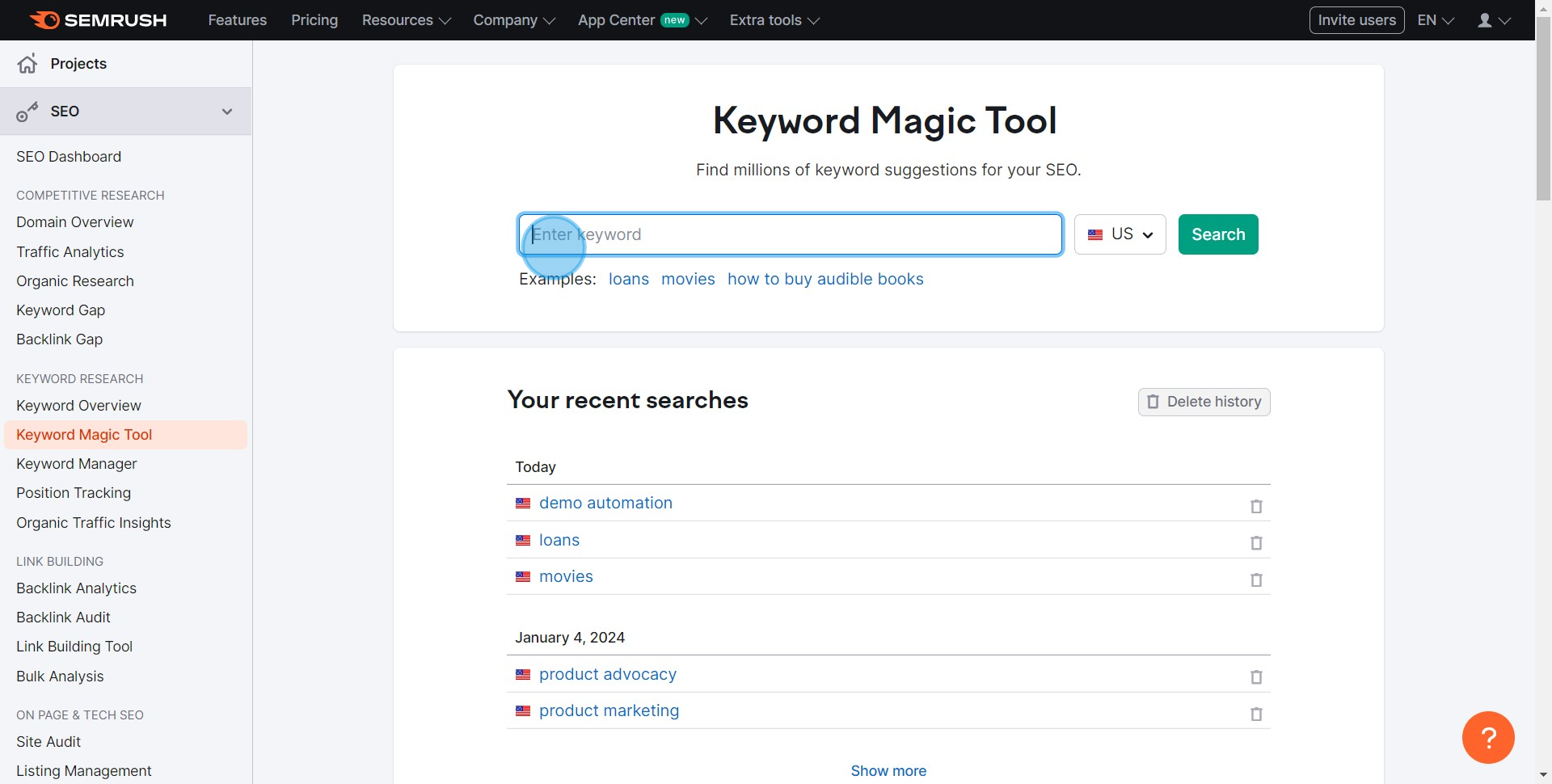Click the Invite users button
This screenshot has height=784, width=1552.
[x=1356, y=20]
